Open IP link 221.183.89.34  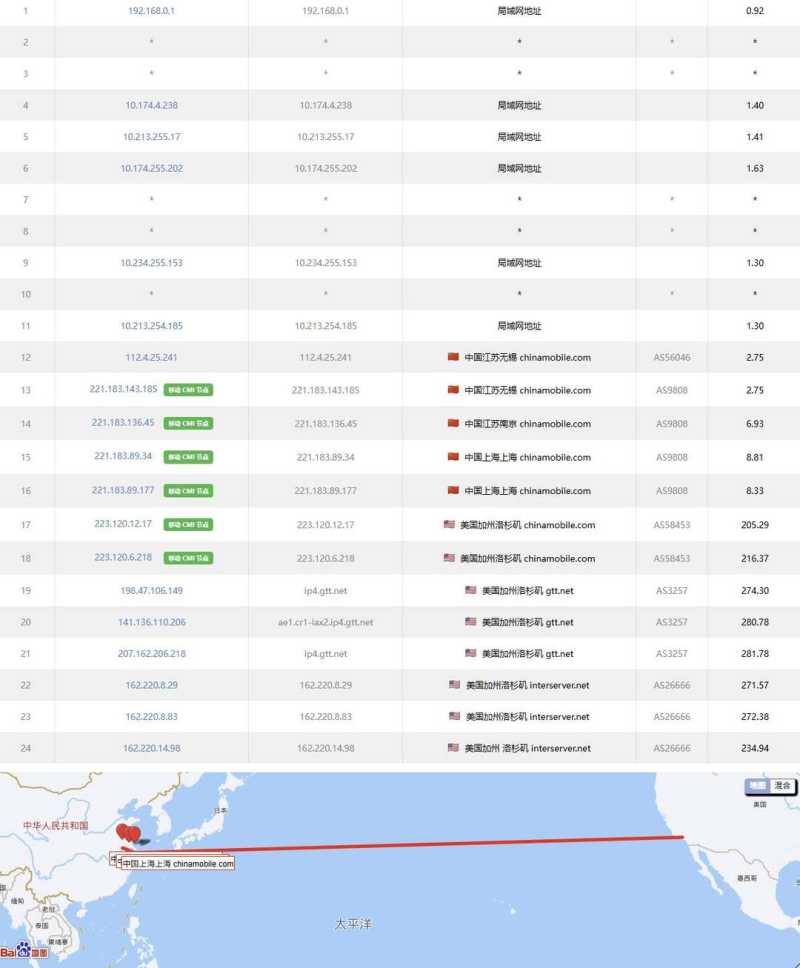[x=123, y=456]
